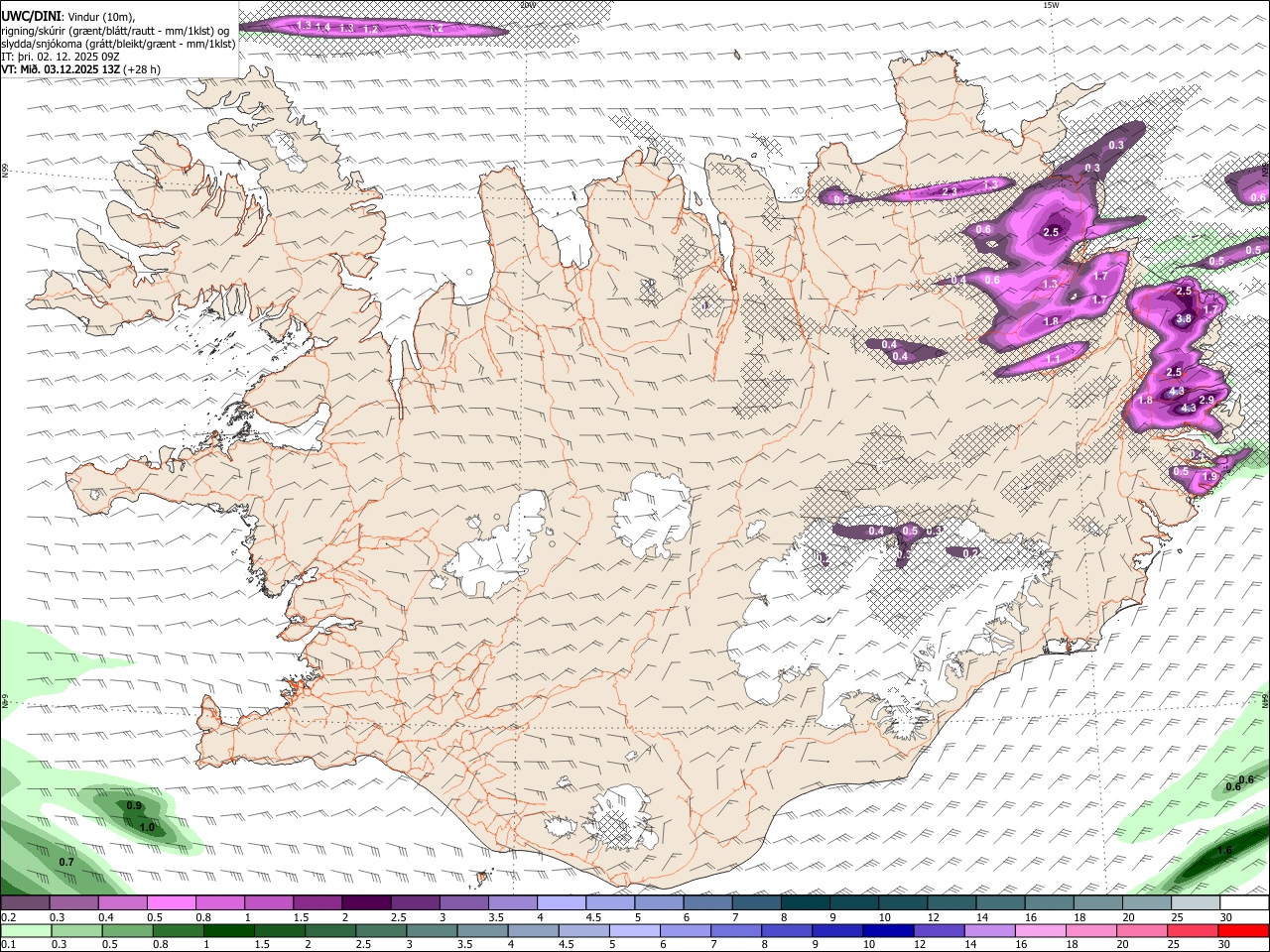The image size is (1270, 952).
Task: Click the 1.6 rain value offshore southeast
Action: point(1224,850)
